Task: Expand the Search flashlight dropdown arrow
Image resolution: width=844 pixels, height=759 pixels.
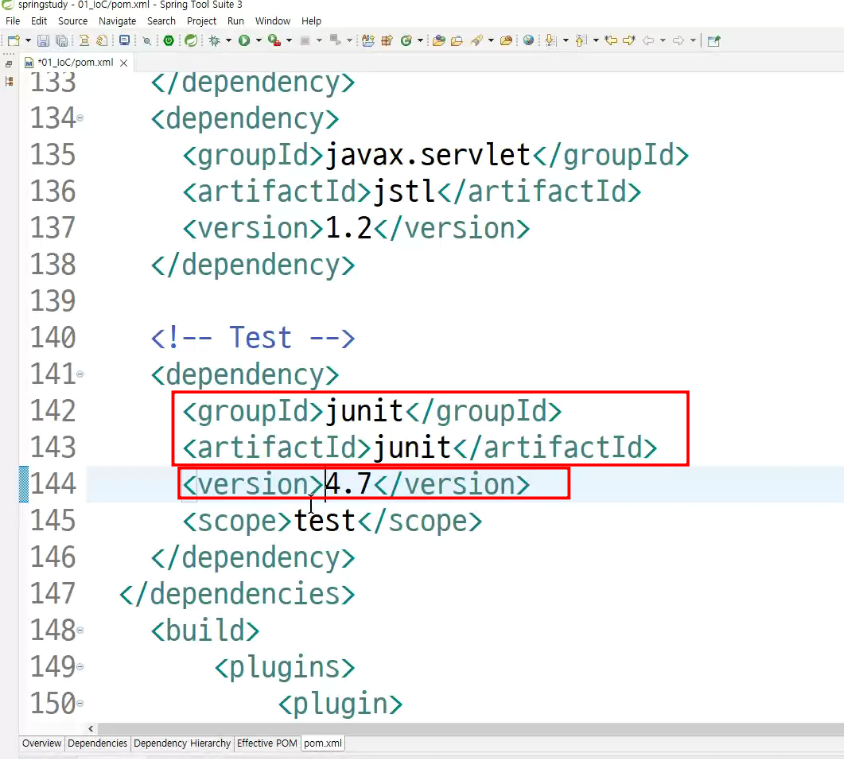Action: [491, 41]
